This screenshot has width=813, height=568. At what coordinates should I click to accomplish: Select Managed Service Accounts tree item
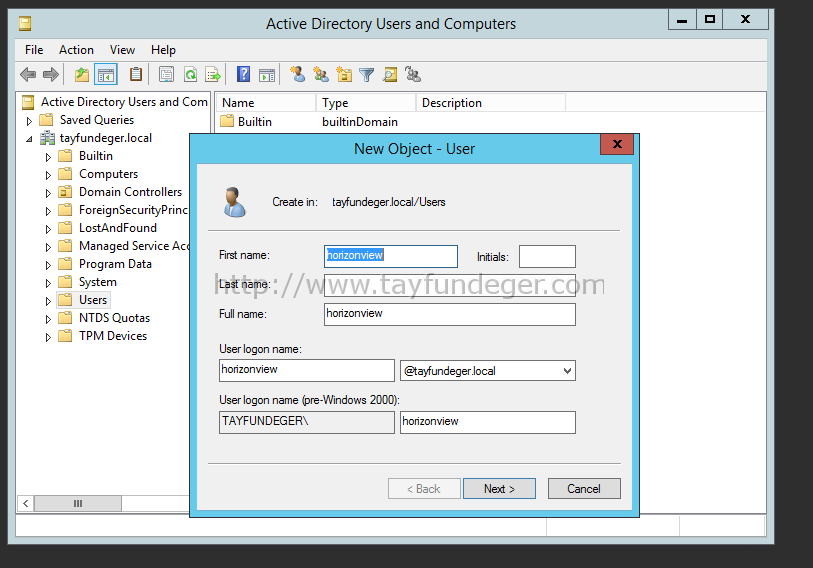(x=134, y=246)
